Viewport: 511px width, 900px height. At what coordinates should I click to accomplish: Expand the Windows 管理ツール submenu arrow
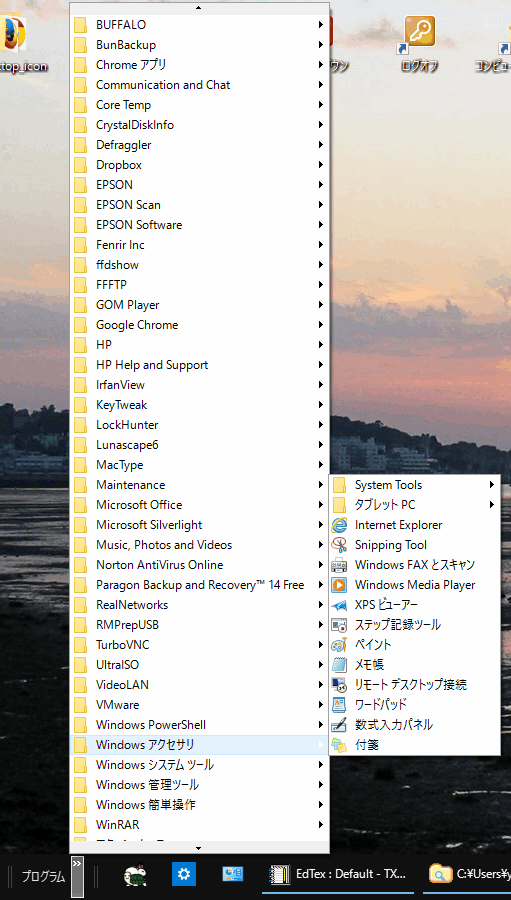click(x=321, y=785)
